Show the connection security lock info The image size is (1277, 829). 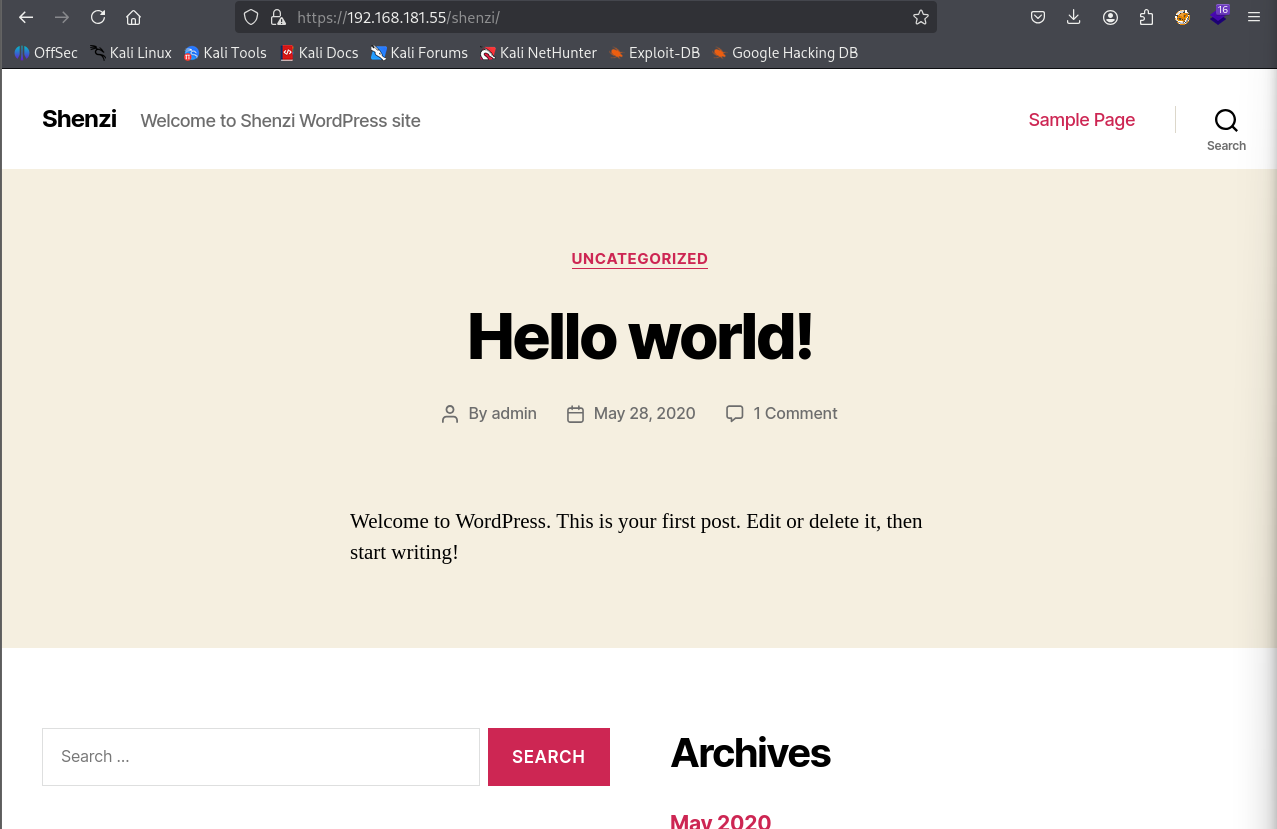point(278,17)
